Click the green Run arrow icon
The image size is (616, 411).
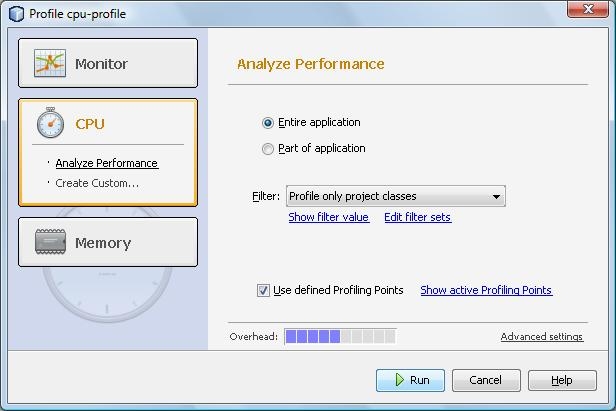[400, 380]
